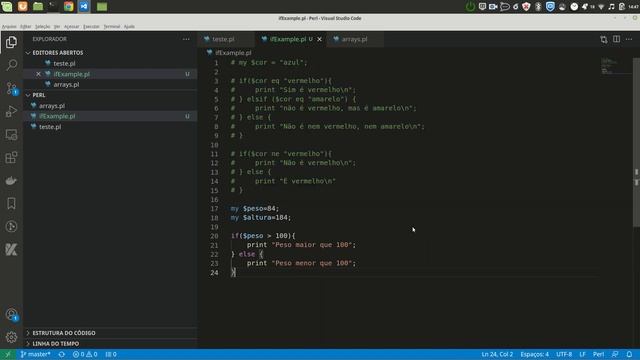Close ifExample.pl in open editors list

pyautogui.click(x=38, y=74)
